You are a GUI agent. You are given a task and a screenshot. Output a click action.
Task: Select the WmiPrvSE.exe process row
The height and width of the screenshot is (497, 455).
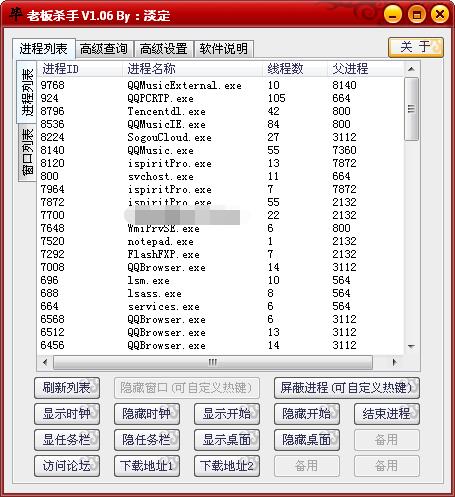[220, 228]
